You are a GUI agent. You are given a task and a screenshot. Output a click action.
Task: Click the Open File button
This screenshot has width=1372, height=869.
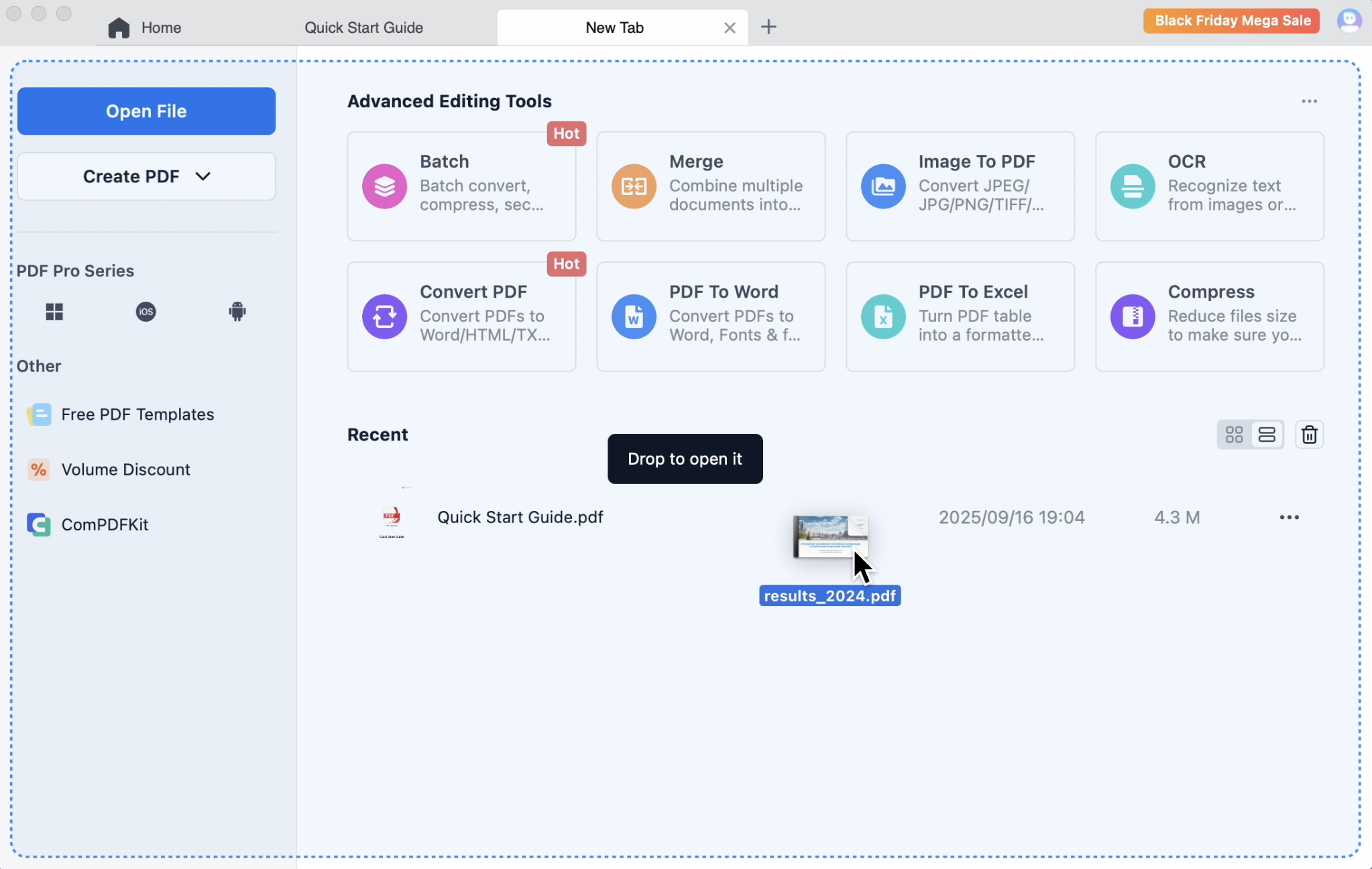146,111
